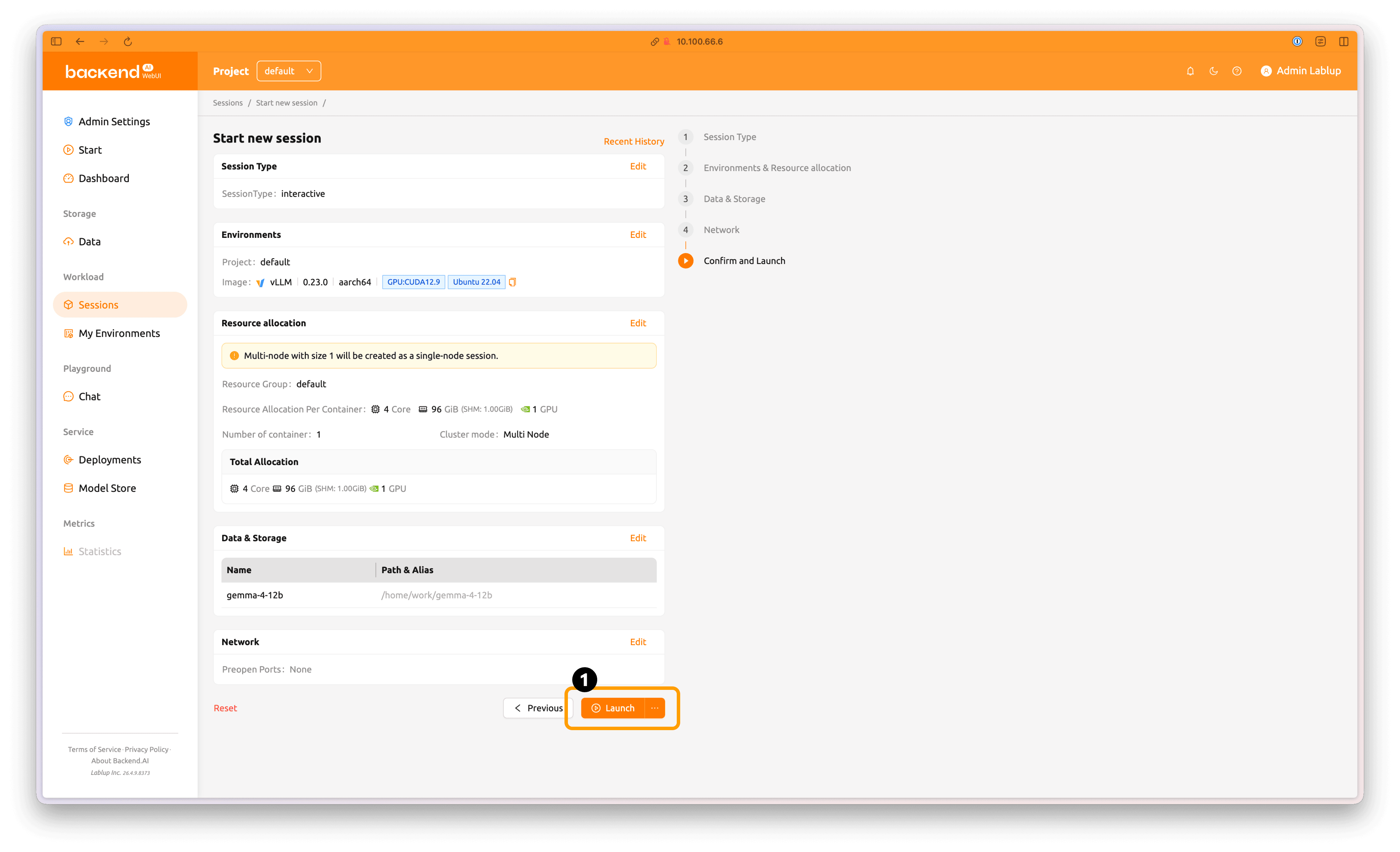1400x852 pixels.
Task: Click the vLLM image icon
Action: pyautogui.click(x=260, y=282)
